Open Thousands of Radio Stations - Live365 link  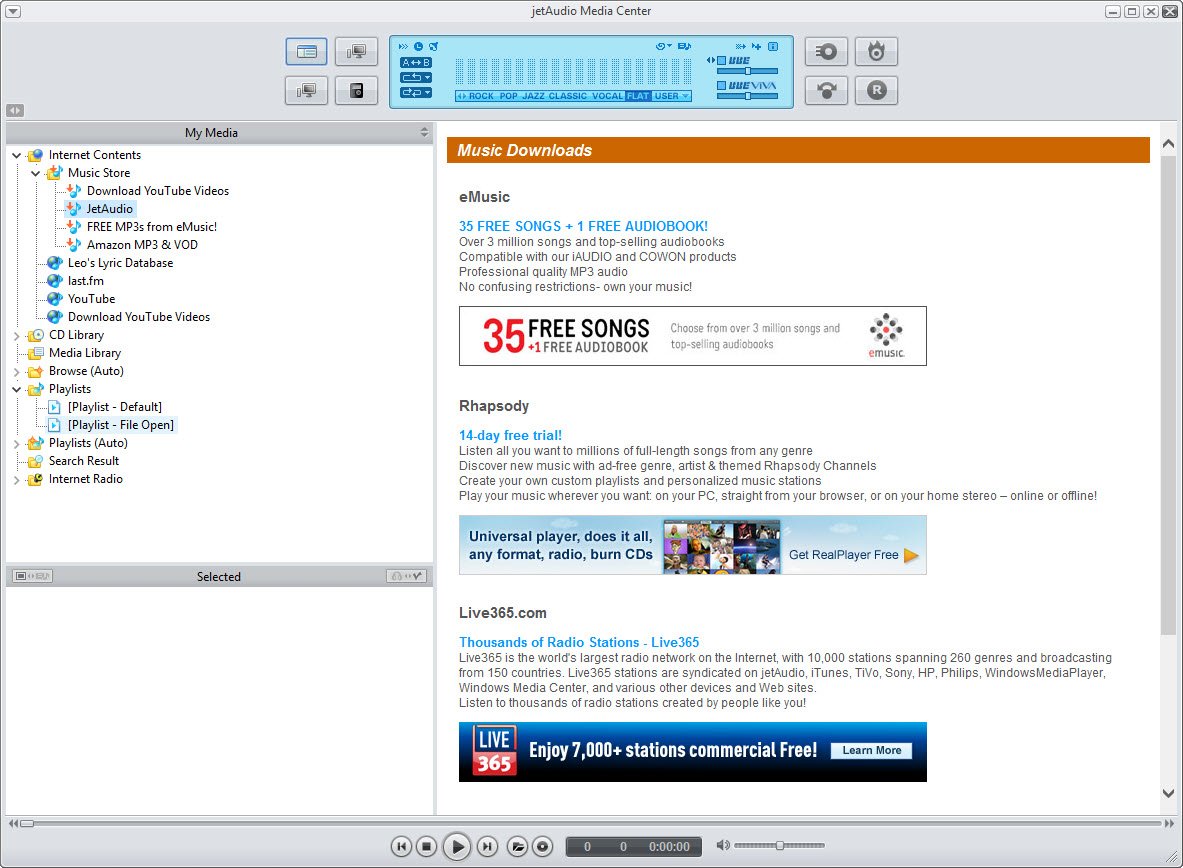pyautogui.click(x=579, y=642)
